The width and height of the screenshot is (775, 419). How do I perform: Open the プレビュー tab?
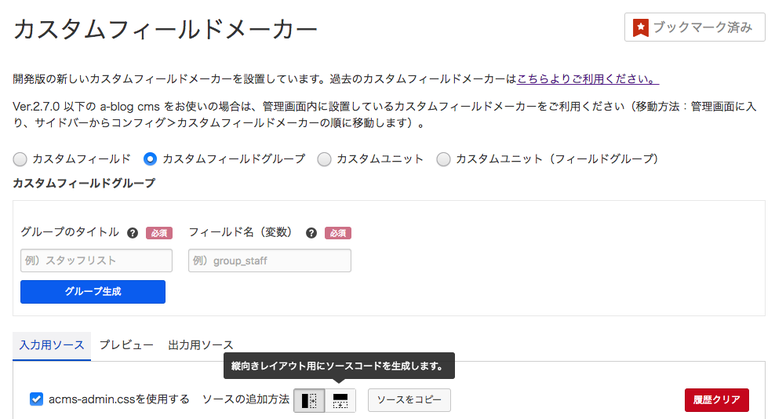126,344
